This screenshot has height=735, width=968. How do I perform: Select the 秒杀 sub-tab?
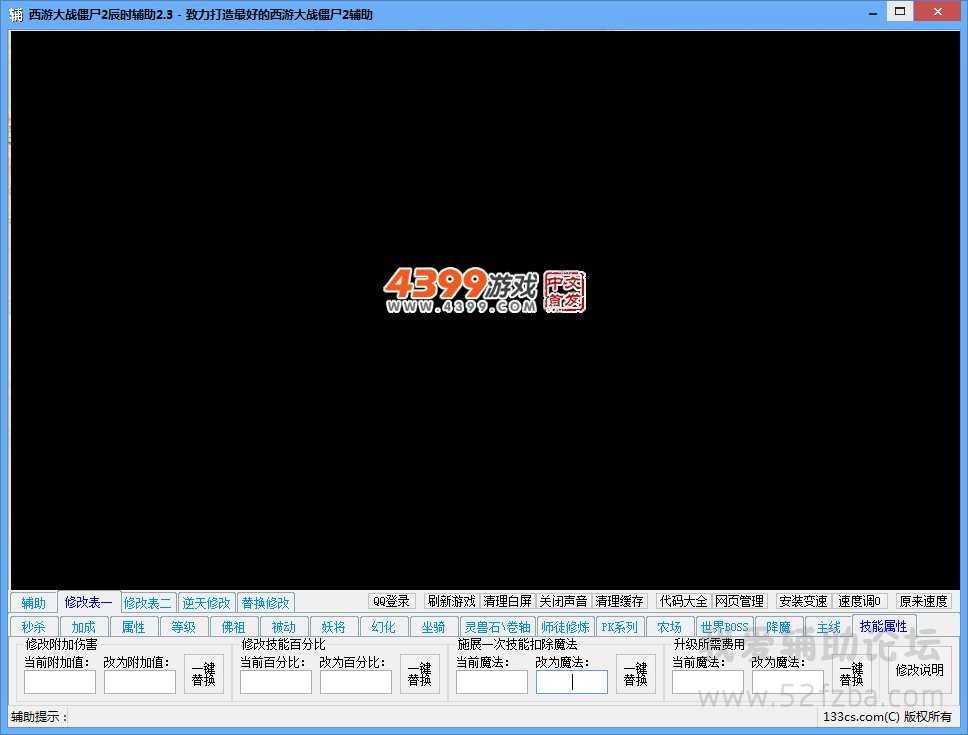[33, 627]
